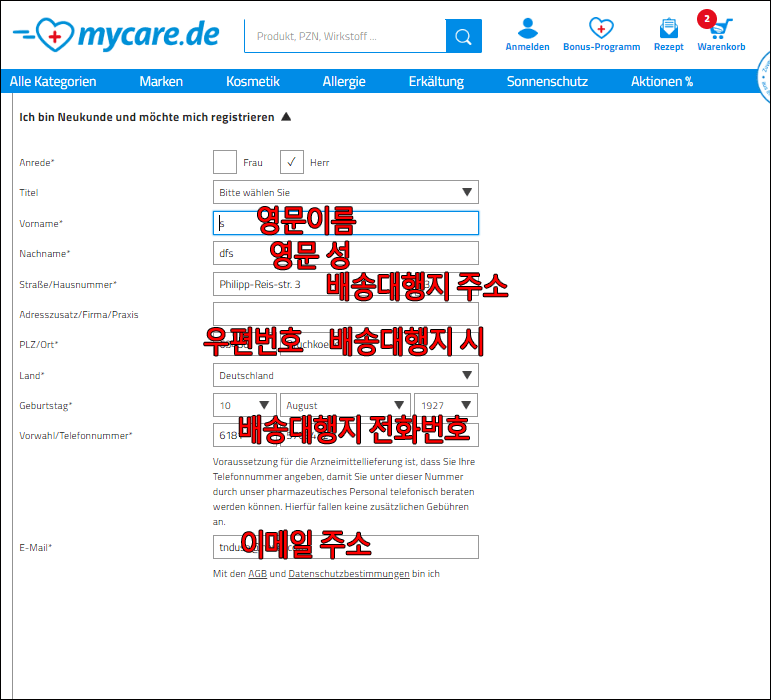Open the Allergie menu

pyautogui.click(x=344, y=81)
